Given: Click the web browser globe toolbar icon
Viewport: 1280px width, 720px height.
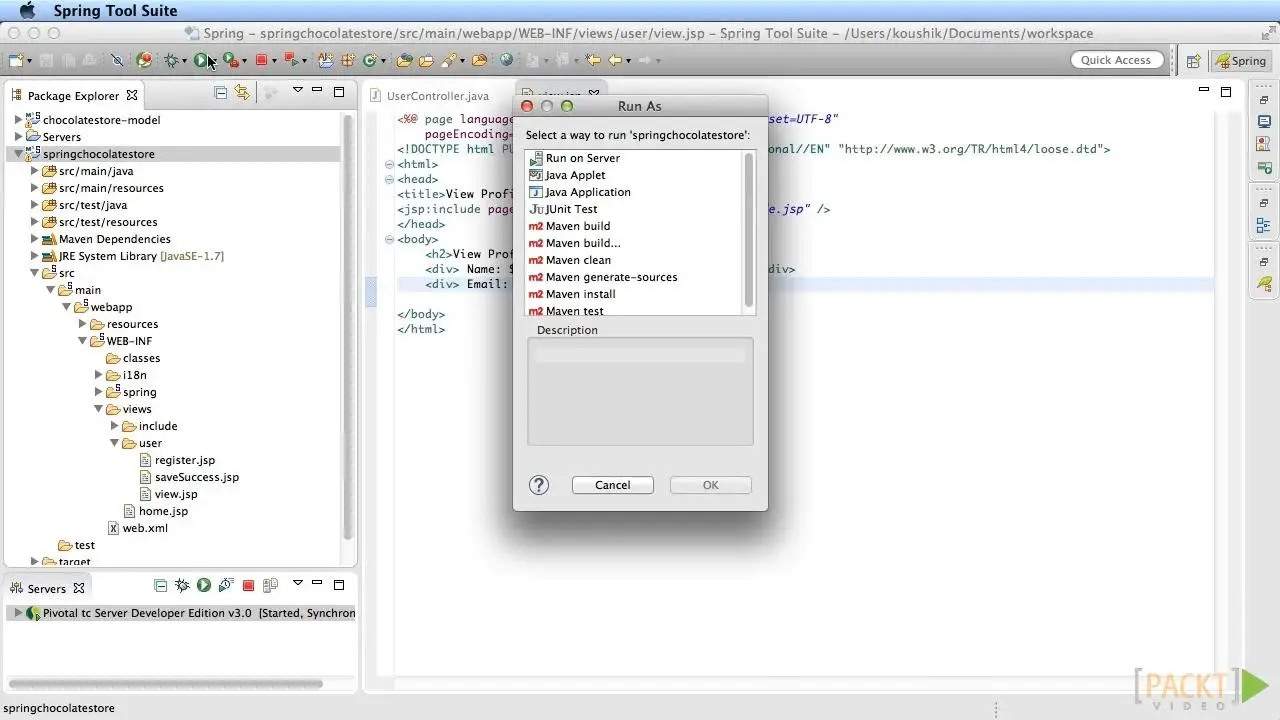Looking at the screenshot, I should point(507,61).
